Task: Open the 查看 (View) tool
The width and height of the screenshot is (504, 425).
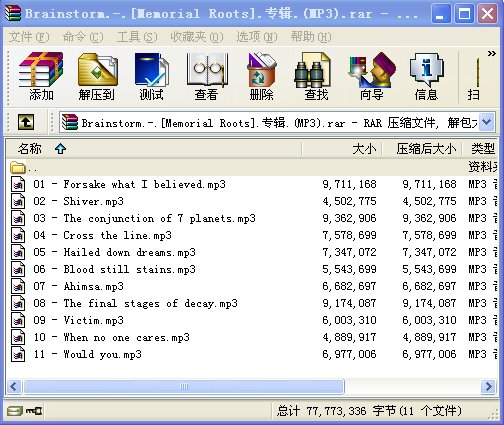Action: coord(207,76)
